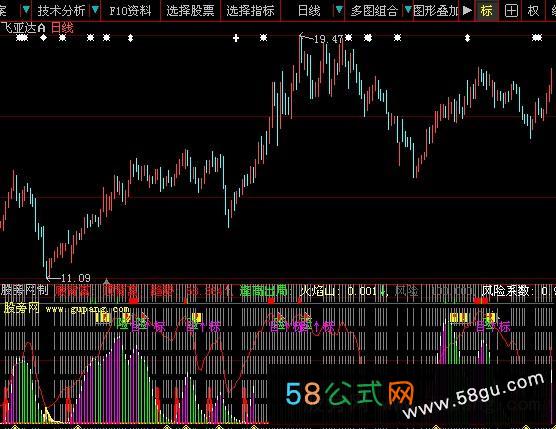
Task: Click the 权 ex-rights toolbar icon
Action: click(533, 11)
